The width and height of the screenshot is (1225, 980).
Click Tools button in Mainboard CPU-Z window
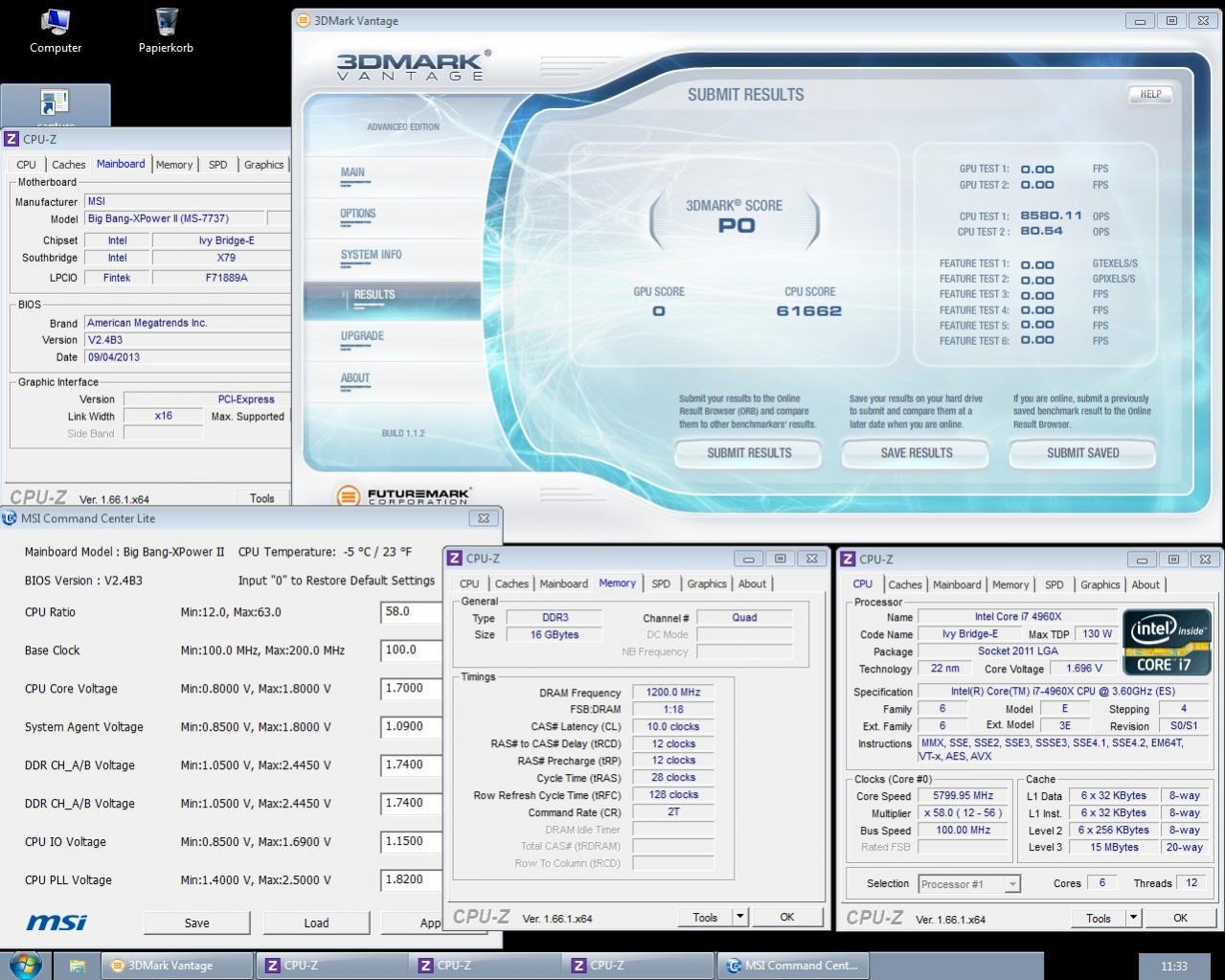pyautogui.click(x=262, y=498)
